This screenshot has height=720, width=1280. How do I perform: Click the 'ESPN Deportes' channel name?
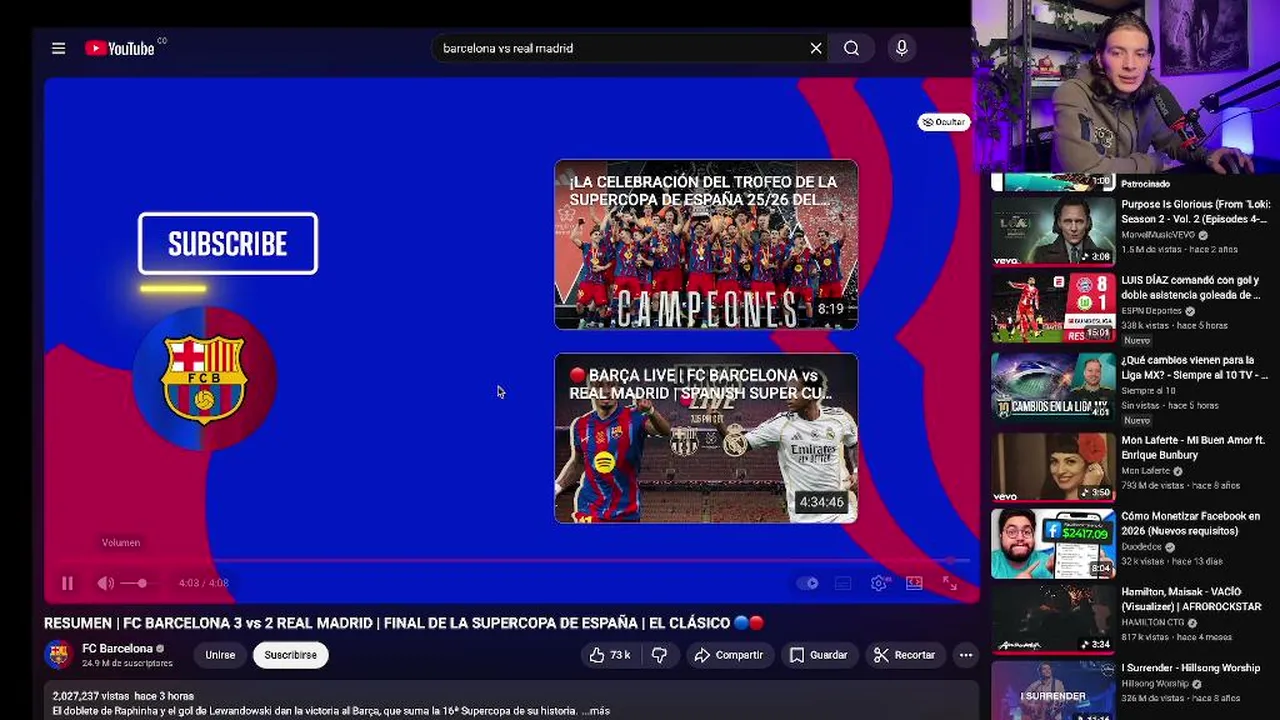[x=1152, y=311]
